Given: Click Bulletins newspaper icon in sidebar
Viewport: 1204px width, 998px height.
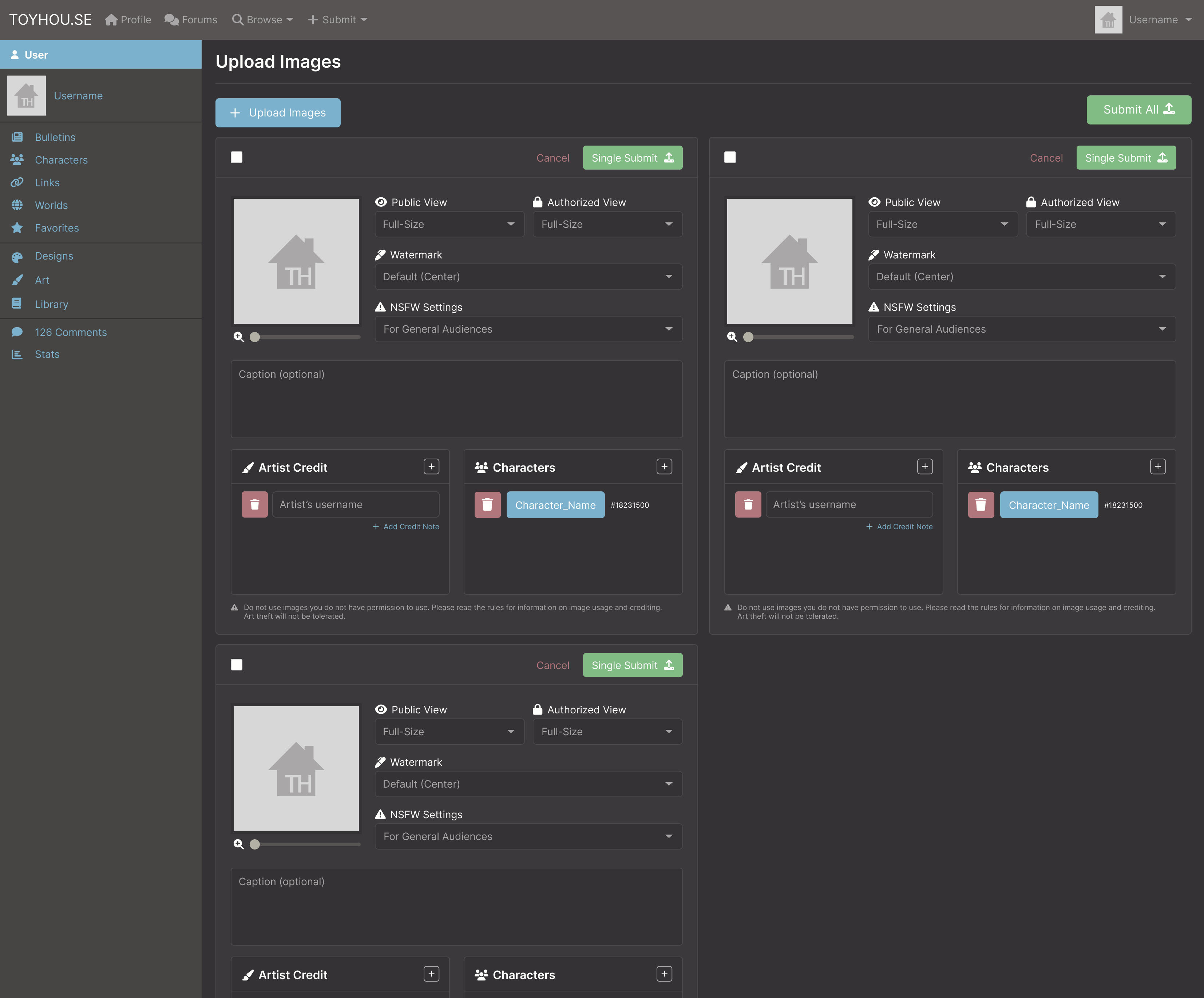Looking at the screenshot, I should [17, 137].
